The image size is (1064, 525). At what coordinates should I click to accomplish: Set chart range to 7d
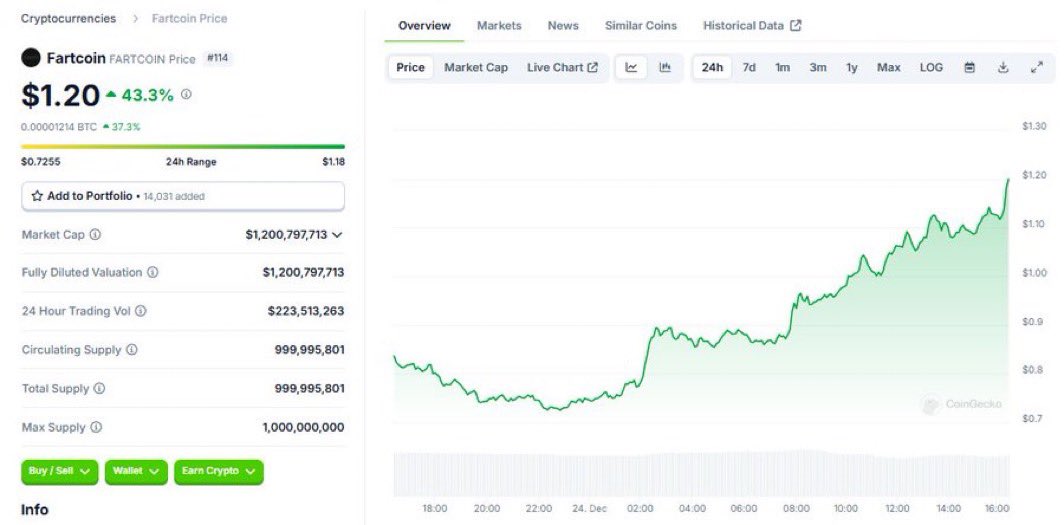(x=748, y=67)
